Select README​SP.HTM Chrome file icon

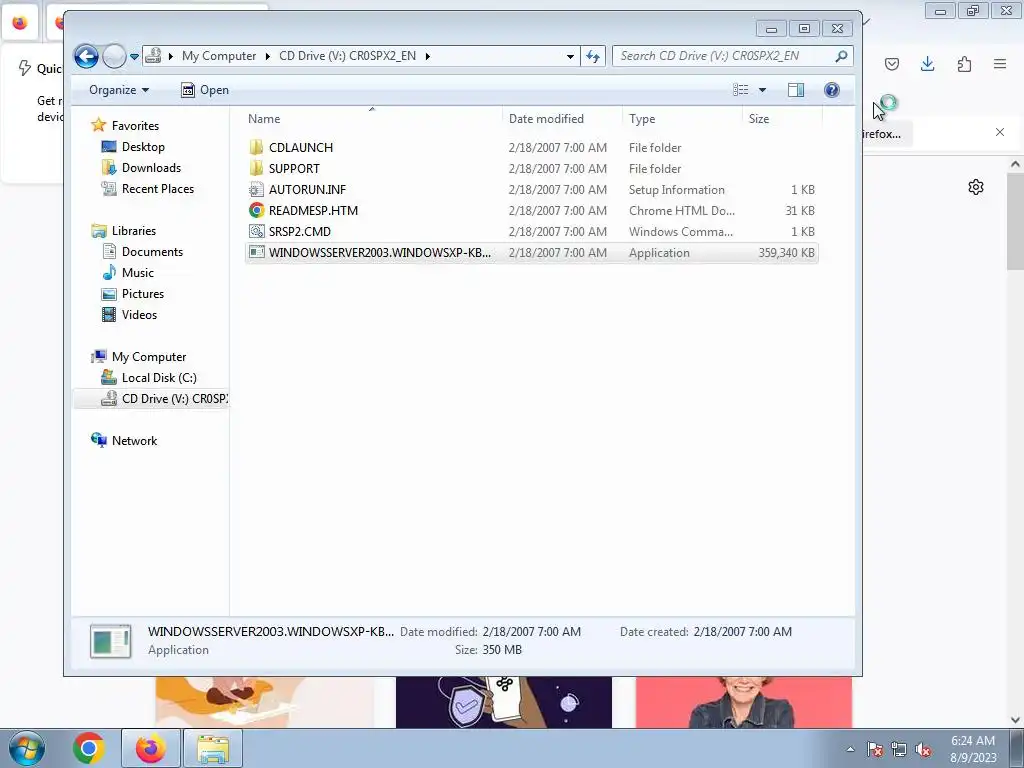click(x=257, y=210)
